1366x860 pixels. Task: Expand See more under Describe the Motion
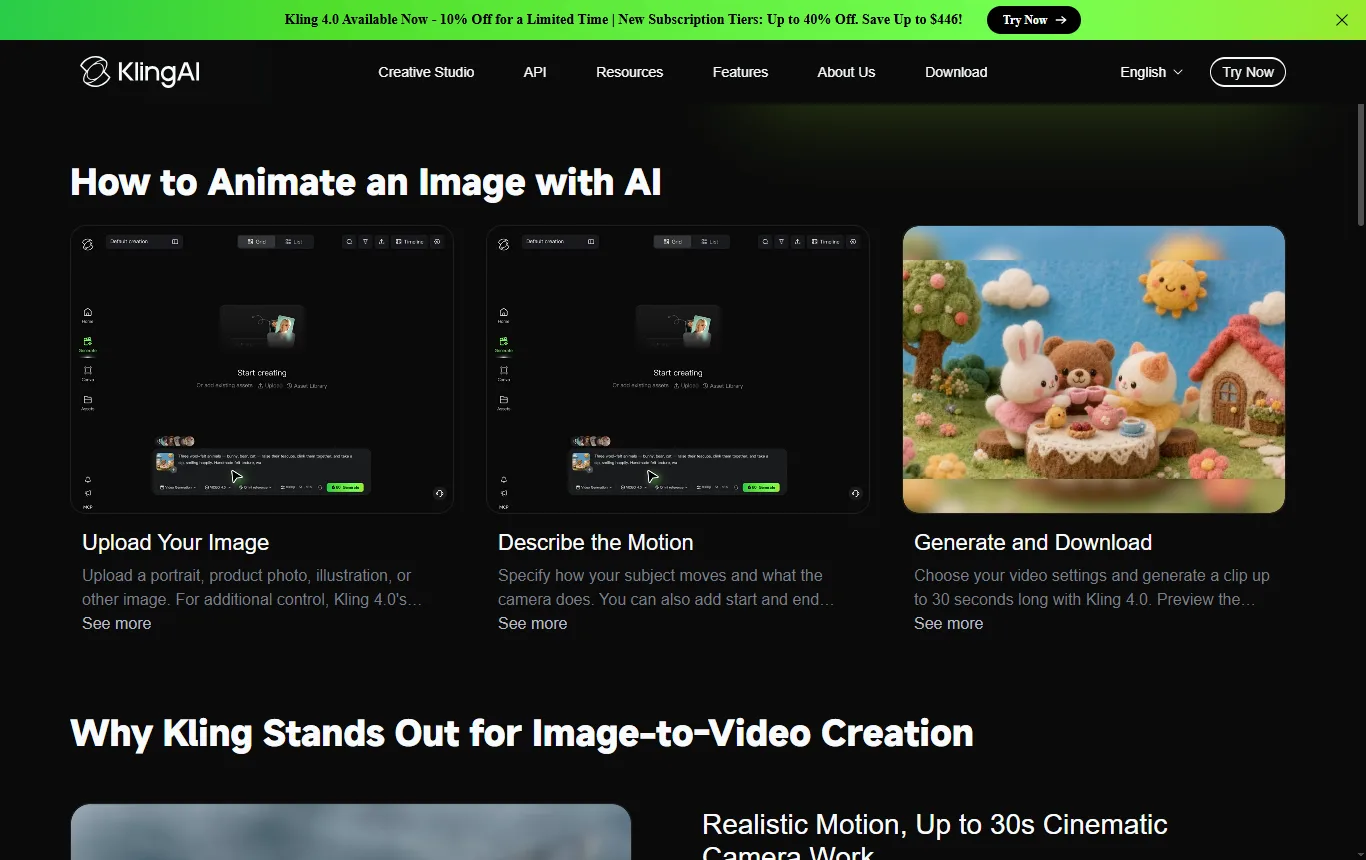tap(533, 623)
